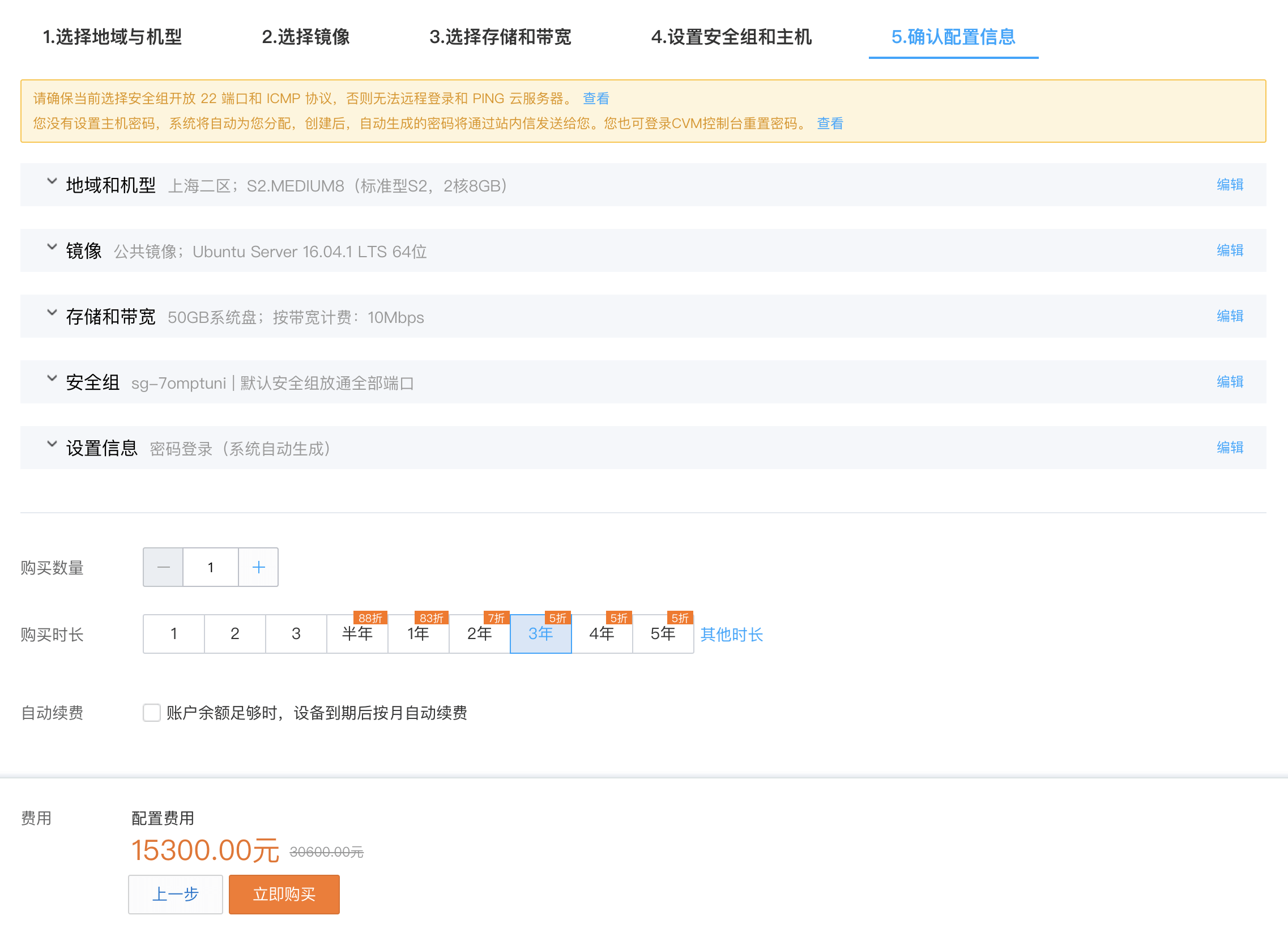
Task: Collapse the 镜像 section chevron
Action: click(52, 247)
